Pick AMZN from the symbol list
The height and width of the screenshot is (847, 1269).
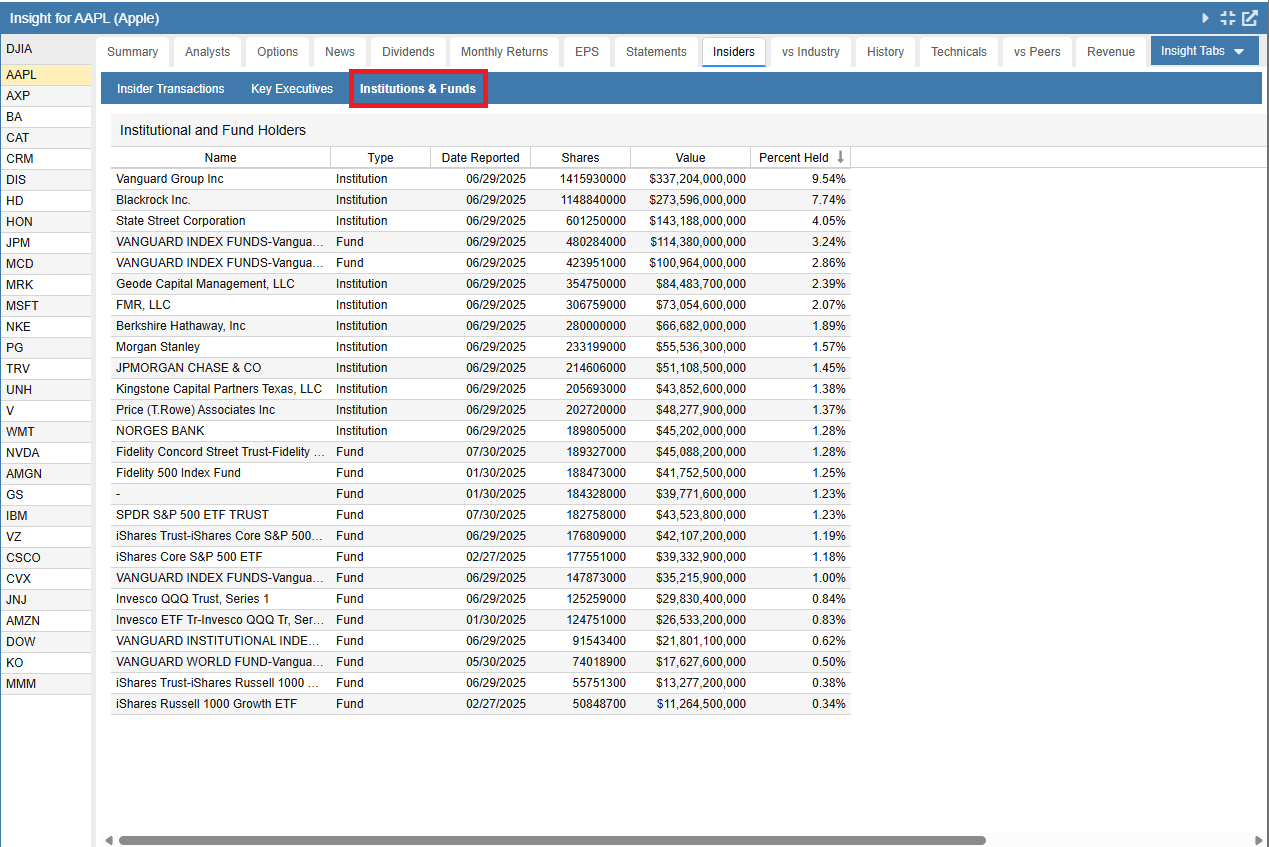coord(46,621)
